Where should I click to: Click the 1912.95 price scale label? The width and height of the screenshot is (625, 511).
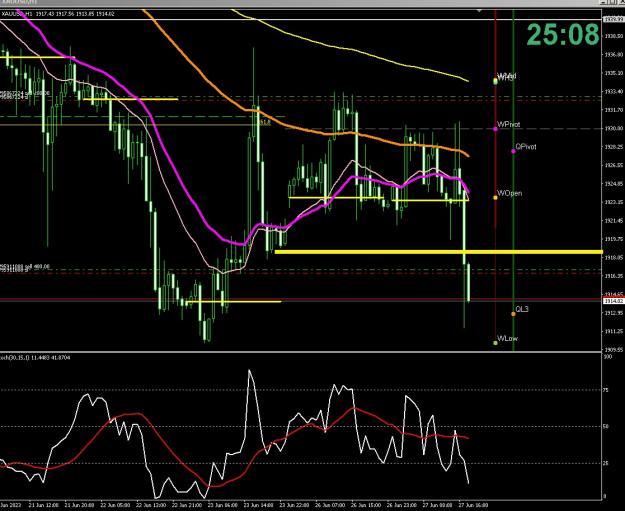(x=614, y=313)
